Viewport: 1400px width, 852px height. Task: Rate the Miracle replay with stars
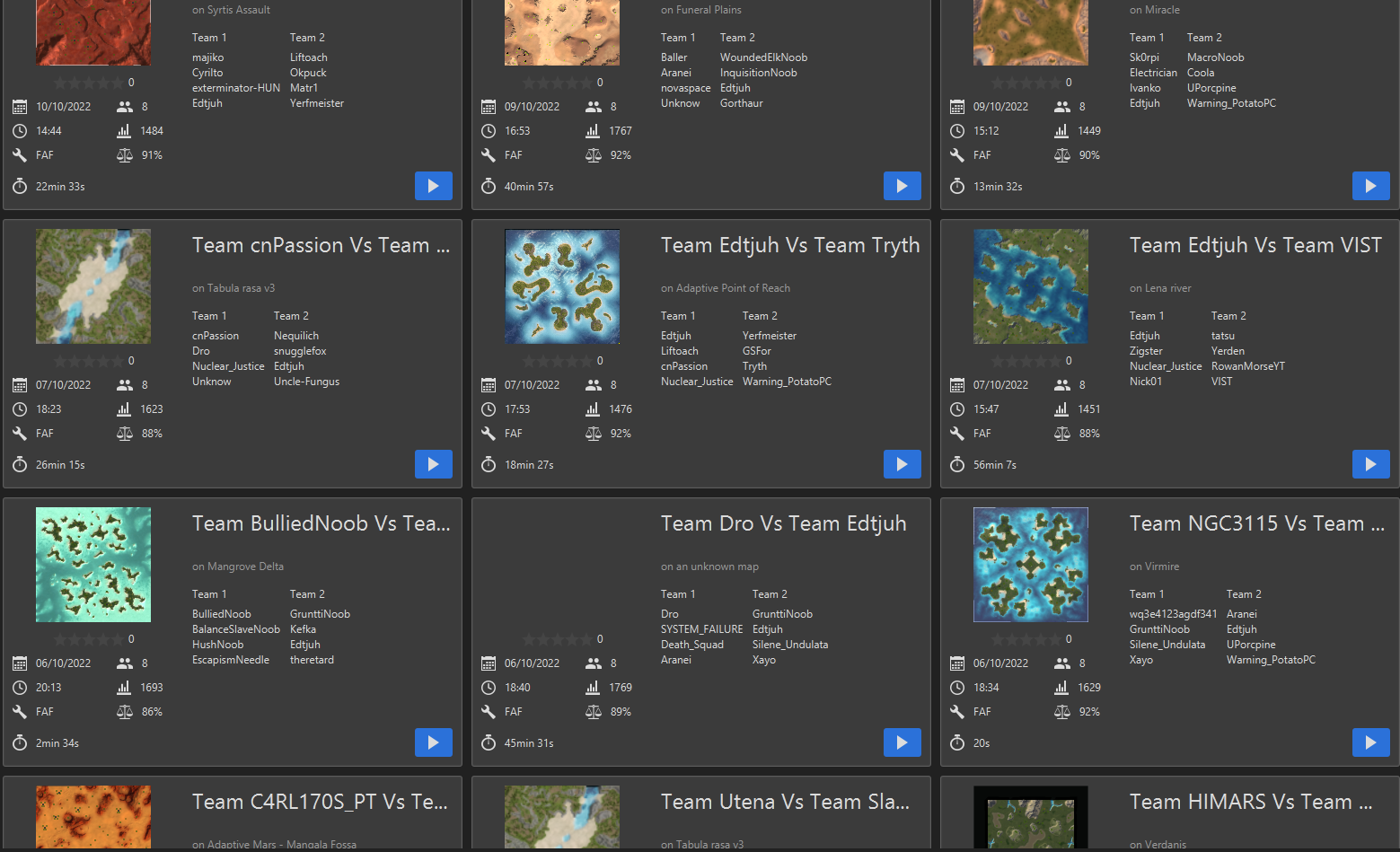tap(1026, 83)
